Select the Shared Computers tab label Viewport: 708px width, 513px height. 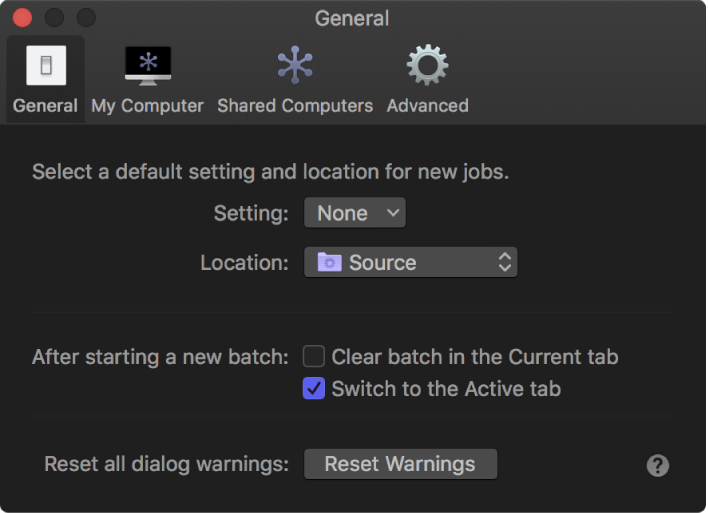point(295,105)
